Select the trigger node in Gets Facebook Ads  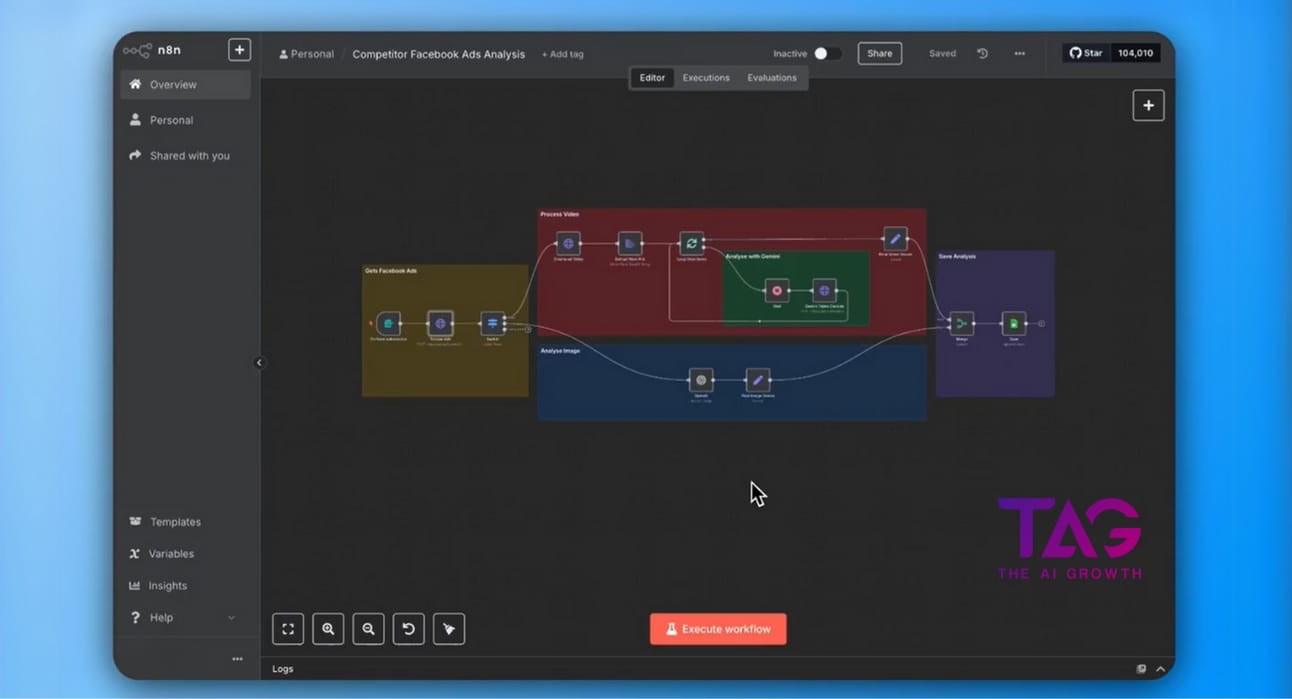(x=388, y=324)
